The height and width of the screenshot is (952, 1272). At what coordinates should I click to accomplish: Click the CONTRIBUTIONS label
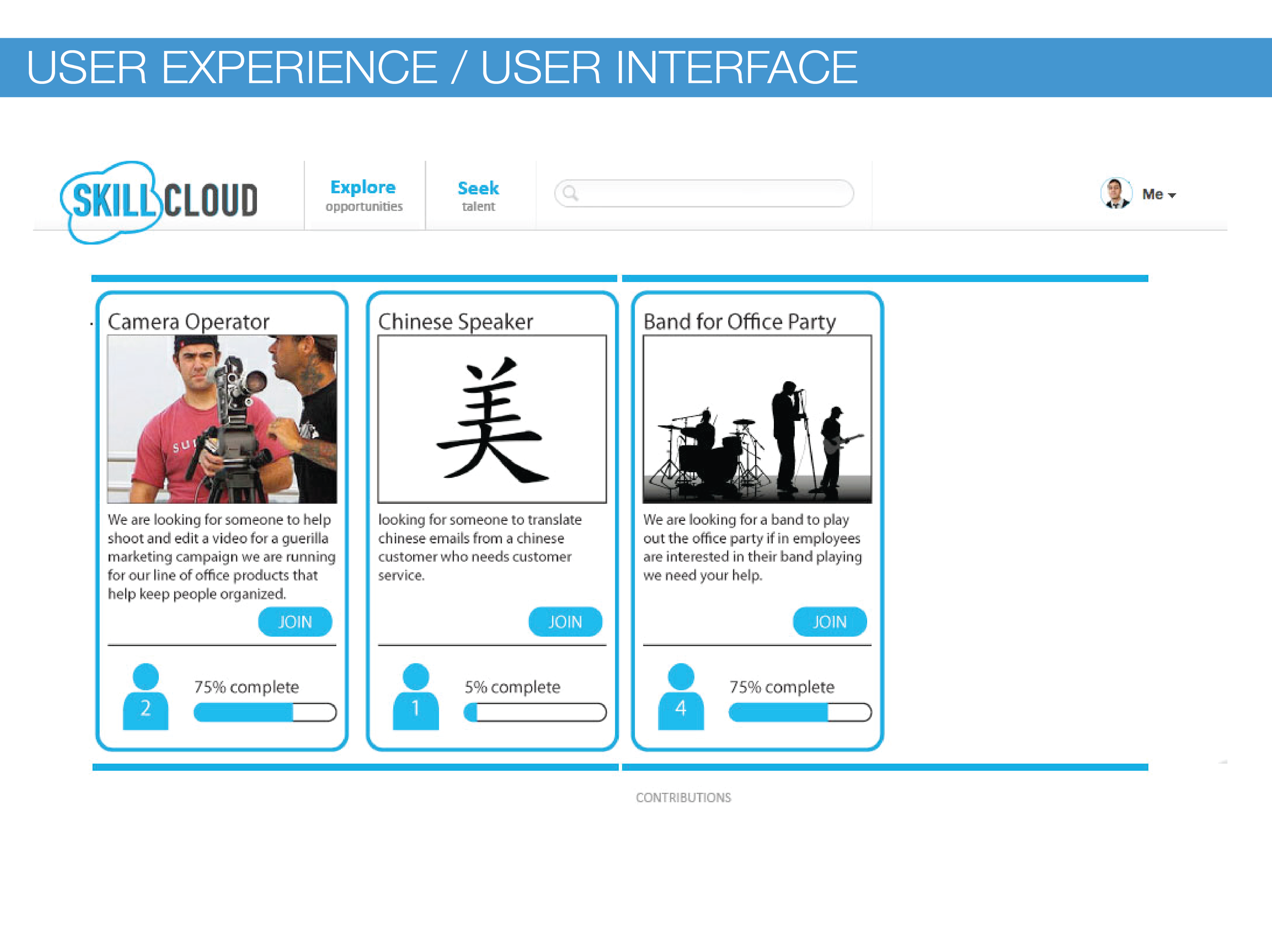point(683,797)
